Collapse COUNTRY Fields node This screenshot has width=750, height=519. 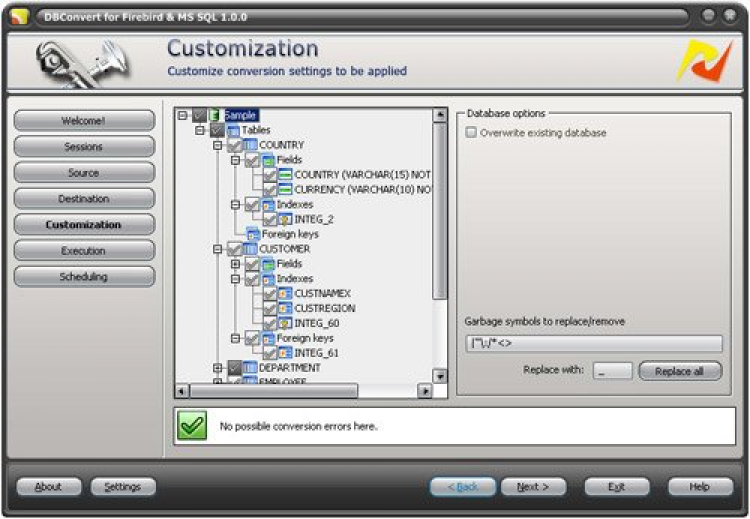tap(235, 160)
